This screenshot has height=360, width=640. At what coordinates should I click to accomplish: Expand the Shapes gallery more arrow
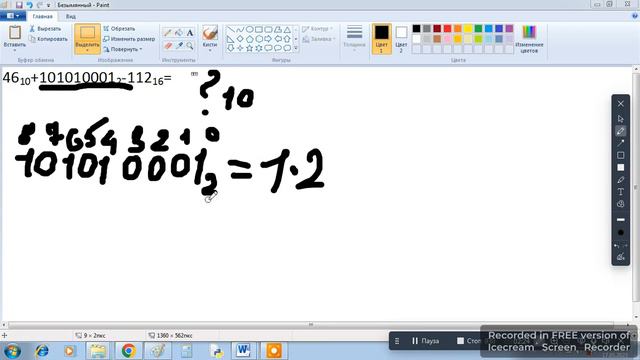(x=296, y=48)
